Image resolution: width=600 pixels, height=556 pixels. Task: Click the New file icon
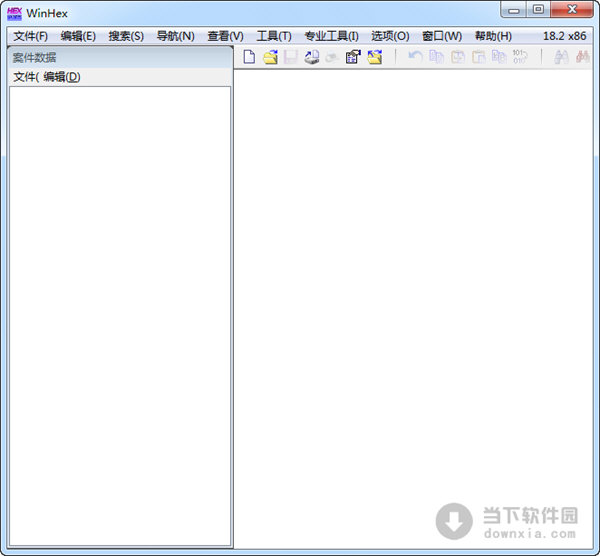[x=249, y=57]
